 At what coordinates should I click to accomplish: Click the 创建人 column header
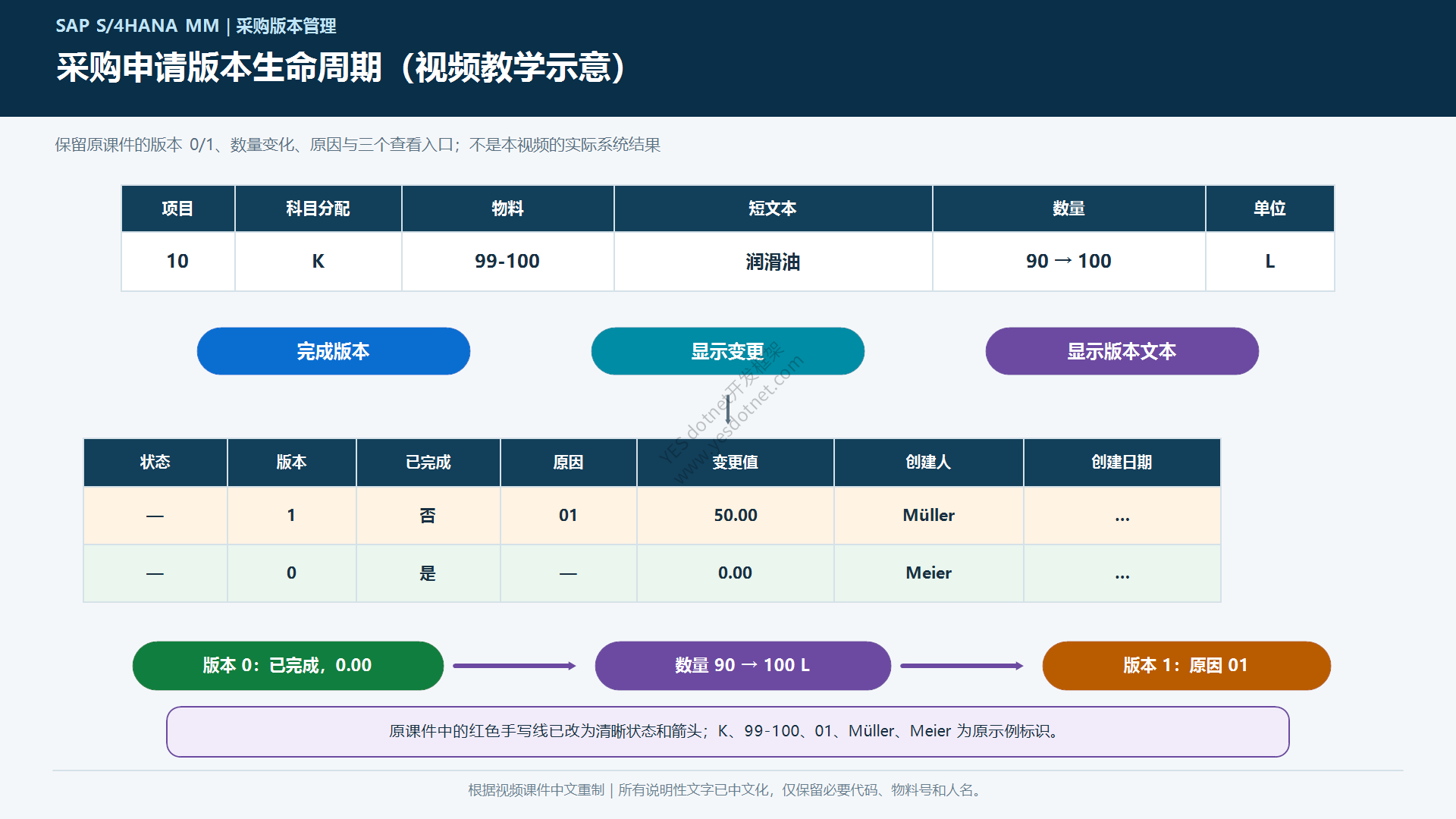(x=929, y=463)
